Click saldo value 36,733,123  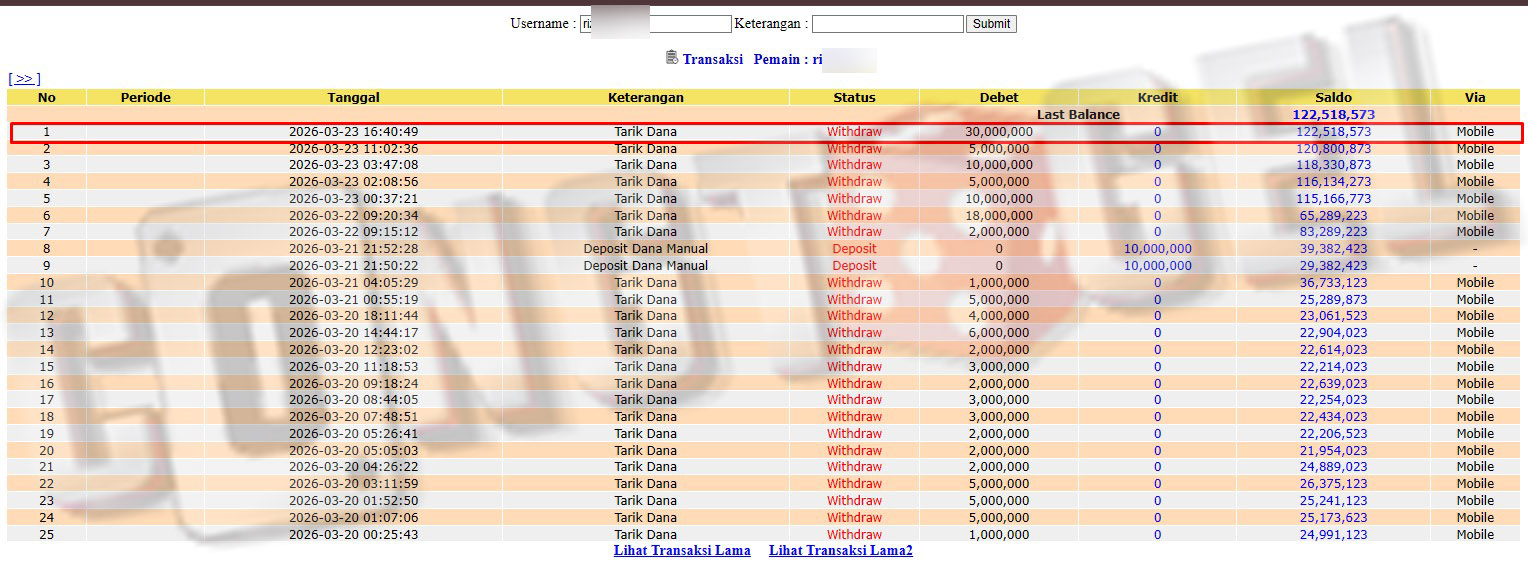pyautogui.click(x=1333, y=283)
